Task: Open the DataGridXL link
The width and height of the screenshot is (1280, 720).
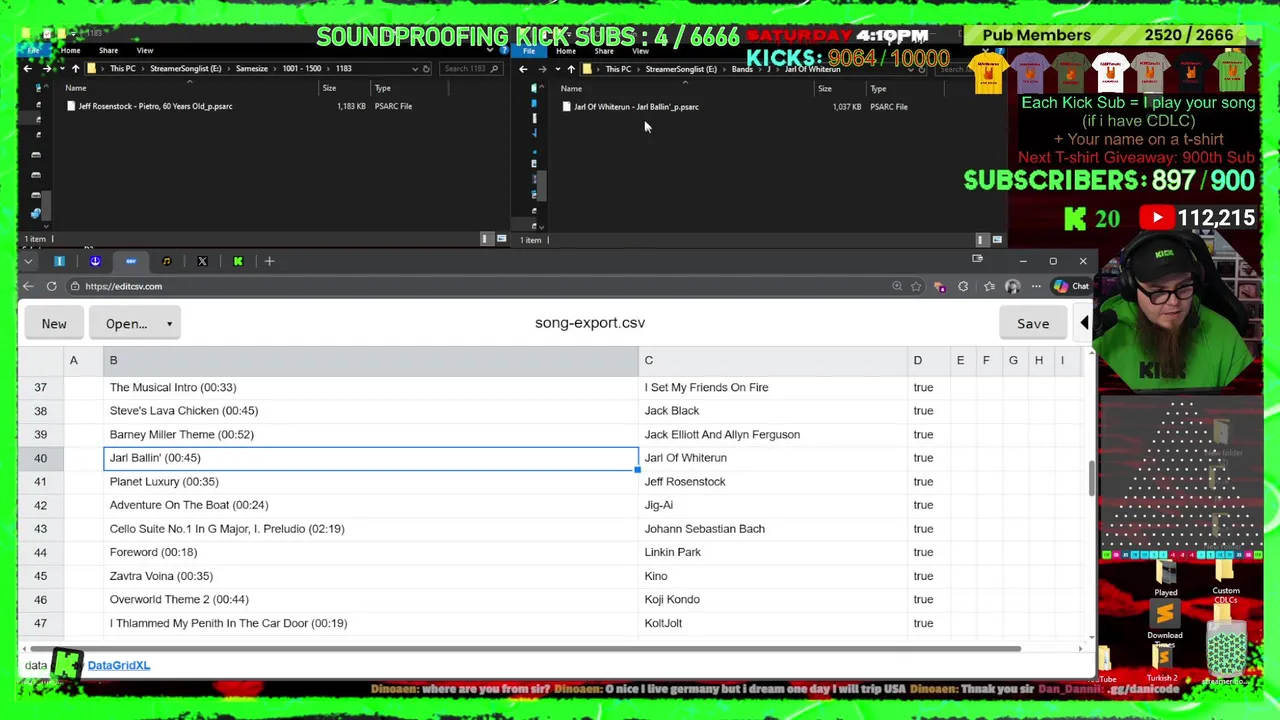Action: click(x=118, y=665)
